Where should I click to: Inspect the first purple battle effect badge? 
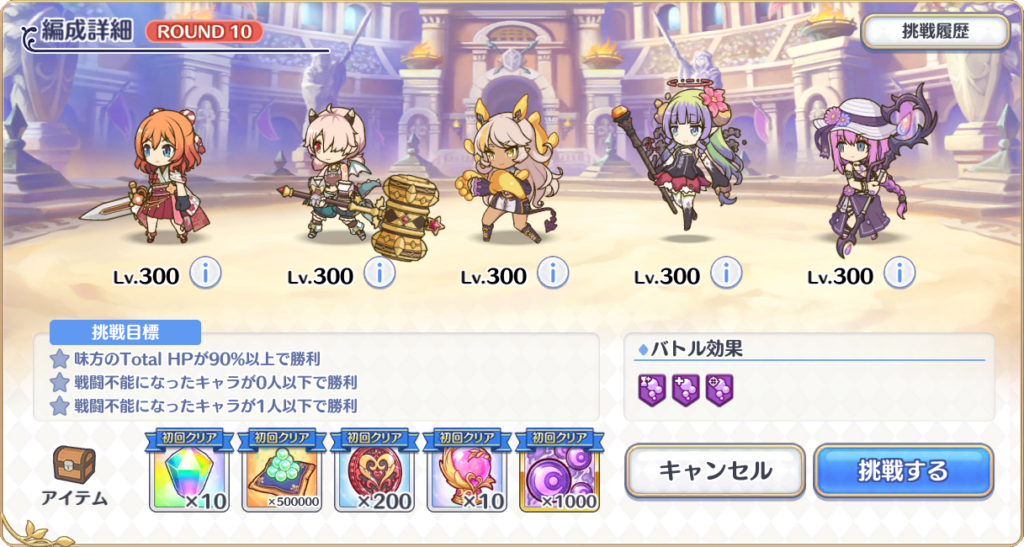coord(652,390)
